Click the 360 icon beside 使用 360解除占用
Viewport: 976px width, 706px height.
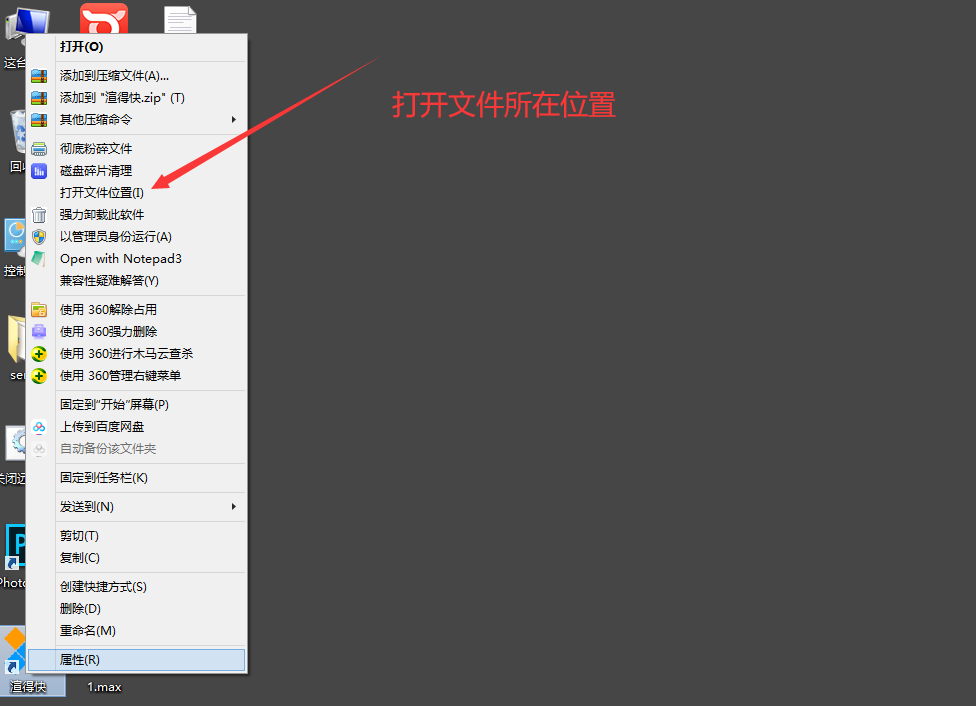click(x=39, y=309)
